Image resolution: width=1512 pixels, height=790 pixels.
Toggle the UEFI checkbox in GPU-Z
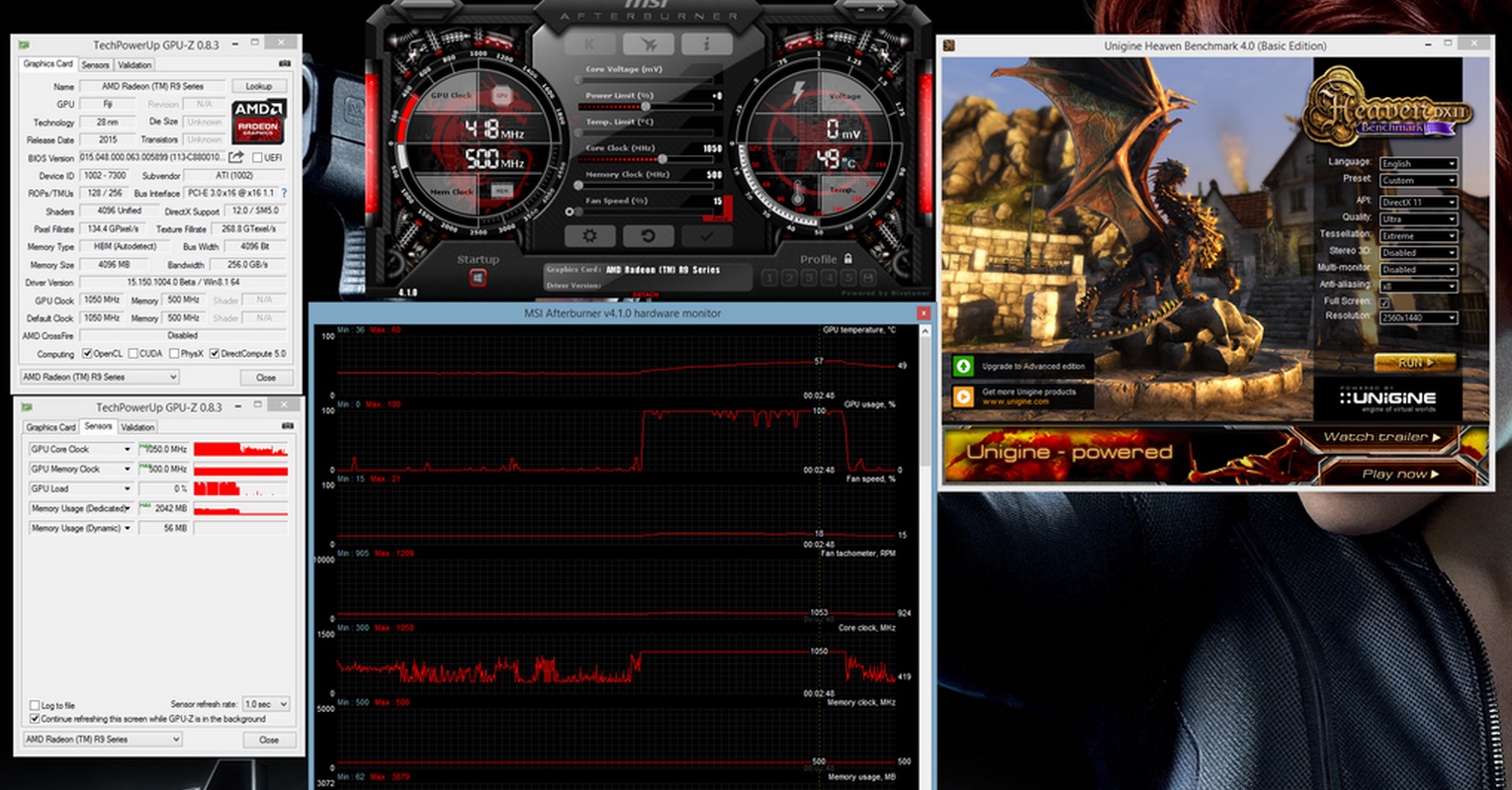[x=257, y=157]
